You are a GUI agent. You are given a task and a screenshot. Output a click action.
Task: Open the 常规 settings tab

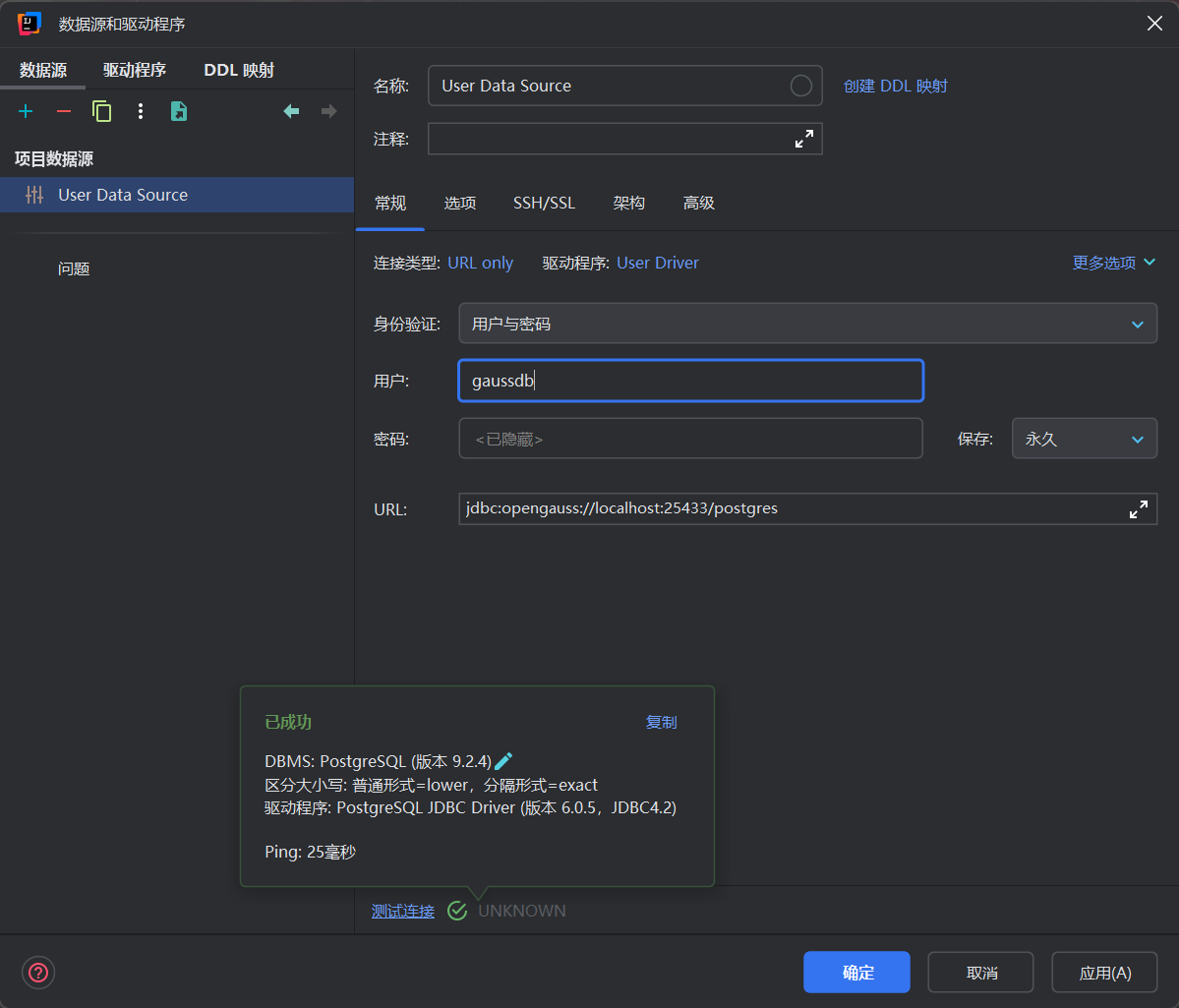(x=390, y=204)
